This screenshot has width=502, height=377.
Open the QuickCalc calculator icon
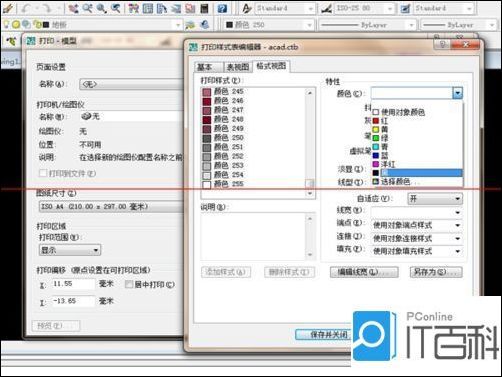204,8
